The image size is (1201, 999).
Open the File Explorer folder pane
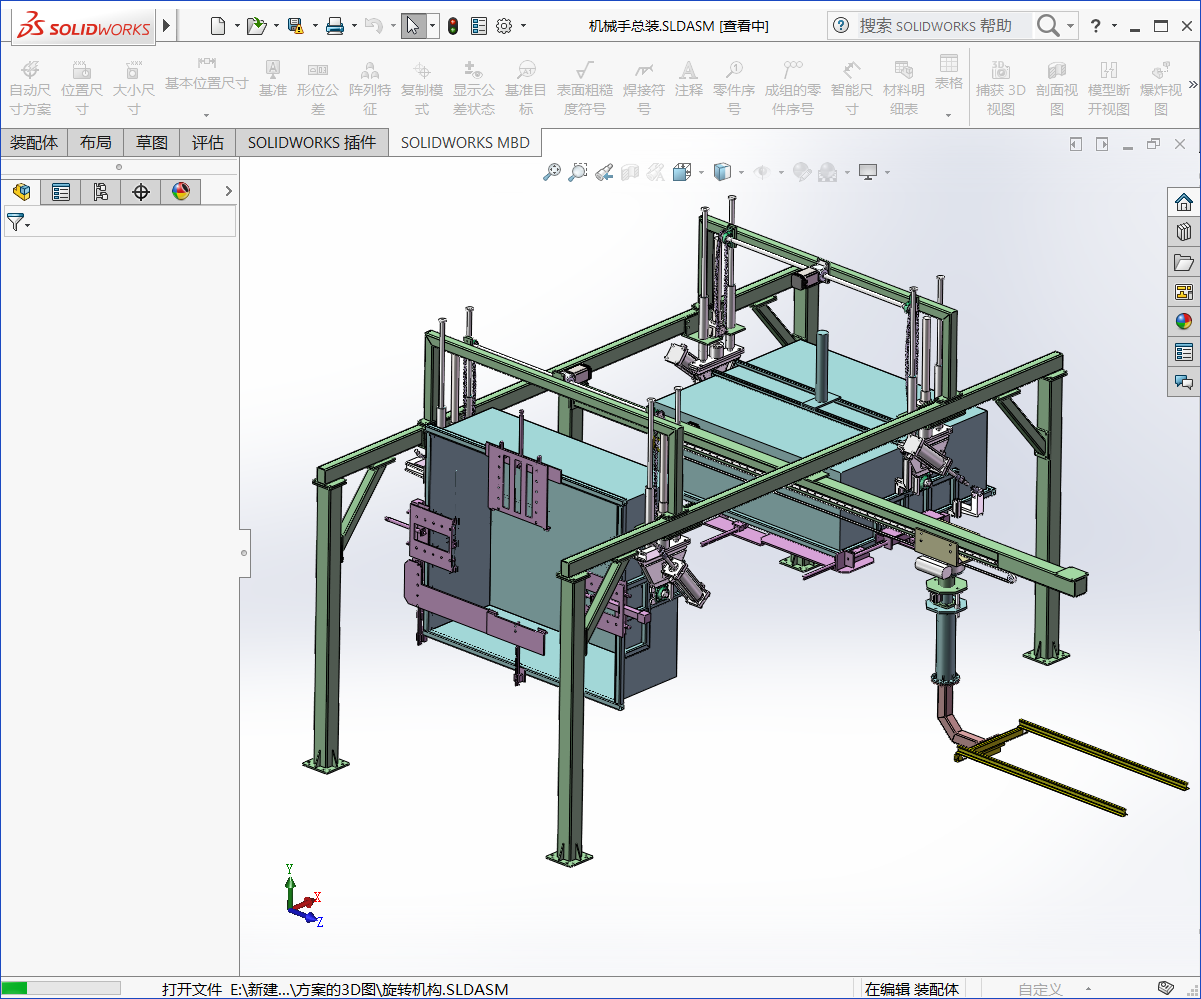1184,262
